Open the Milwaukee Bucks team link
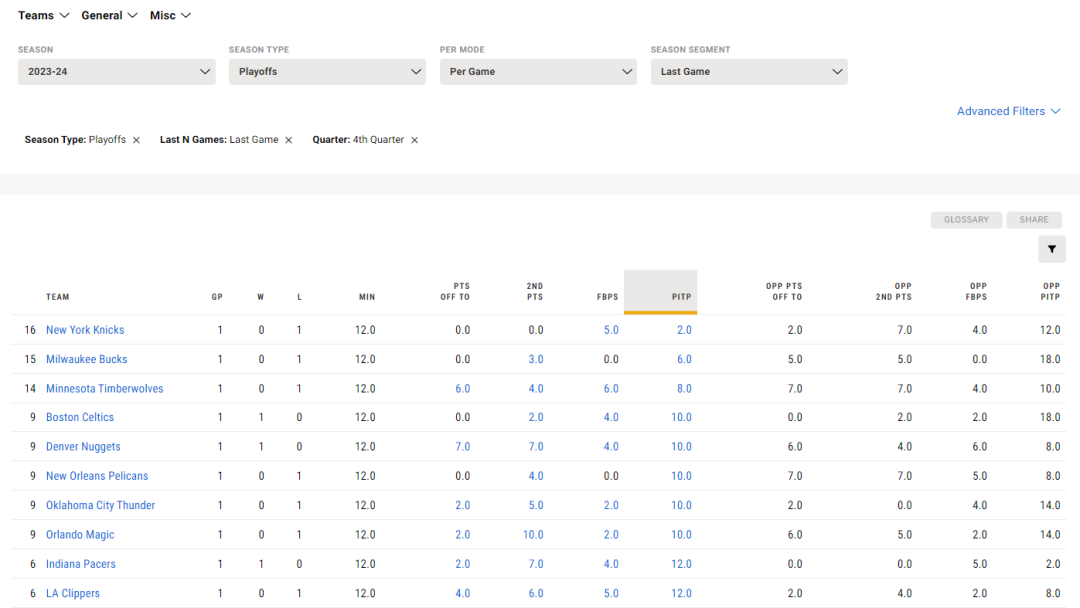Image resolution: width=1080 pixels, height=608 pixels. point(86,359)
